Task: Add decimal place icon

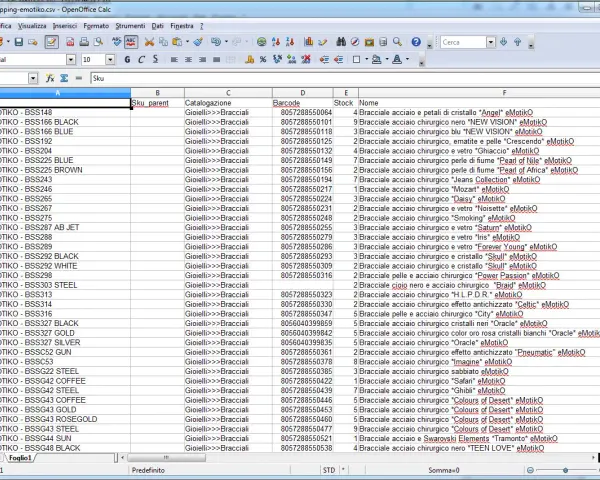Action: [x=292, y=59]
